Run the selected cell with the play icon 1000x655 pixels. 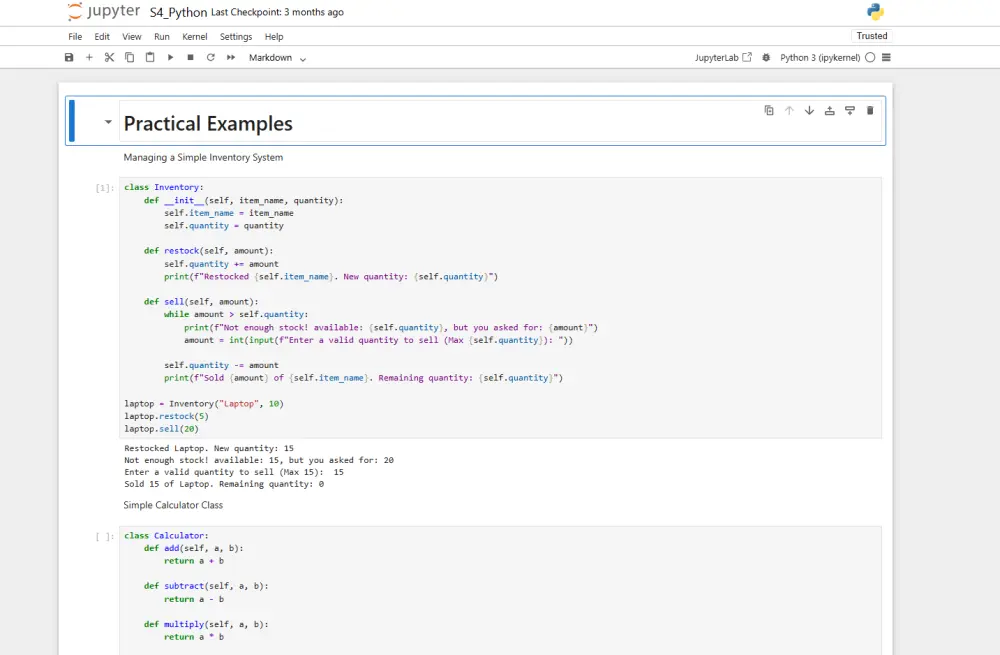point(170,57)
